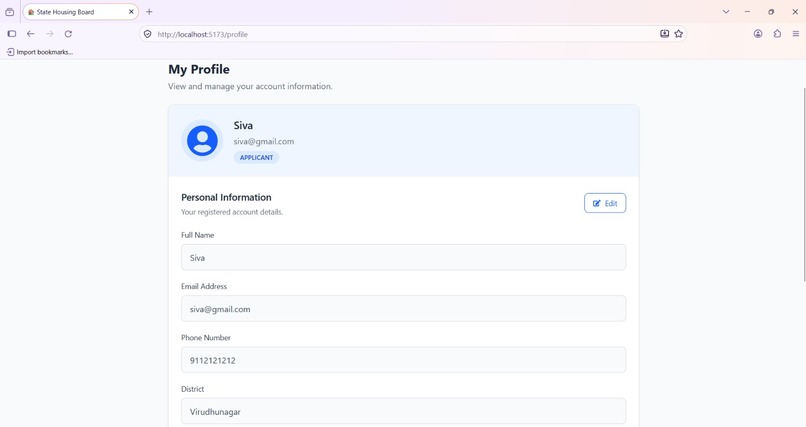Image resolution: width=806 pixels, height=427 pixels.
Task: Click the Phone Number label
Action: (x=206, y=338)
